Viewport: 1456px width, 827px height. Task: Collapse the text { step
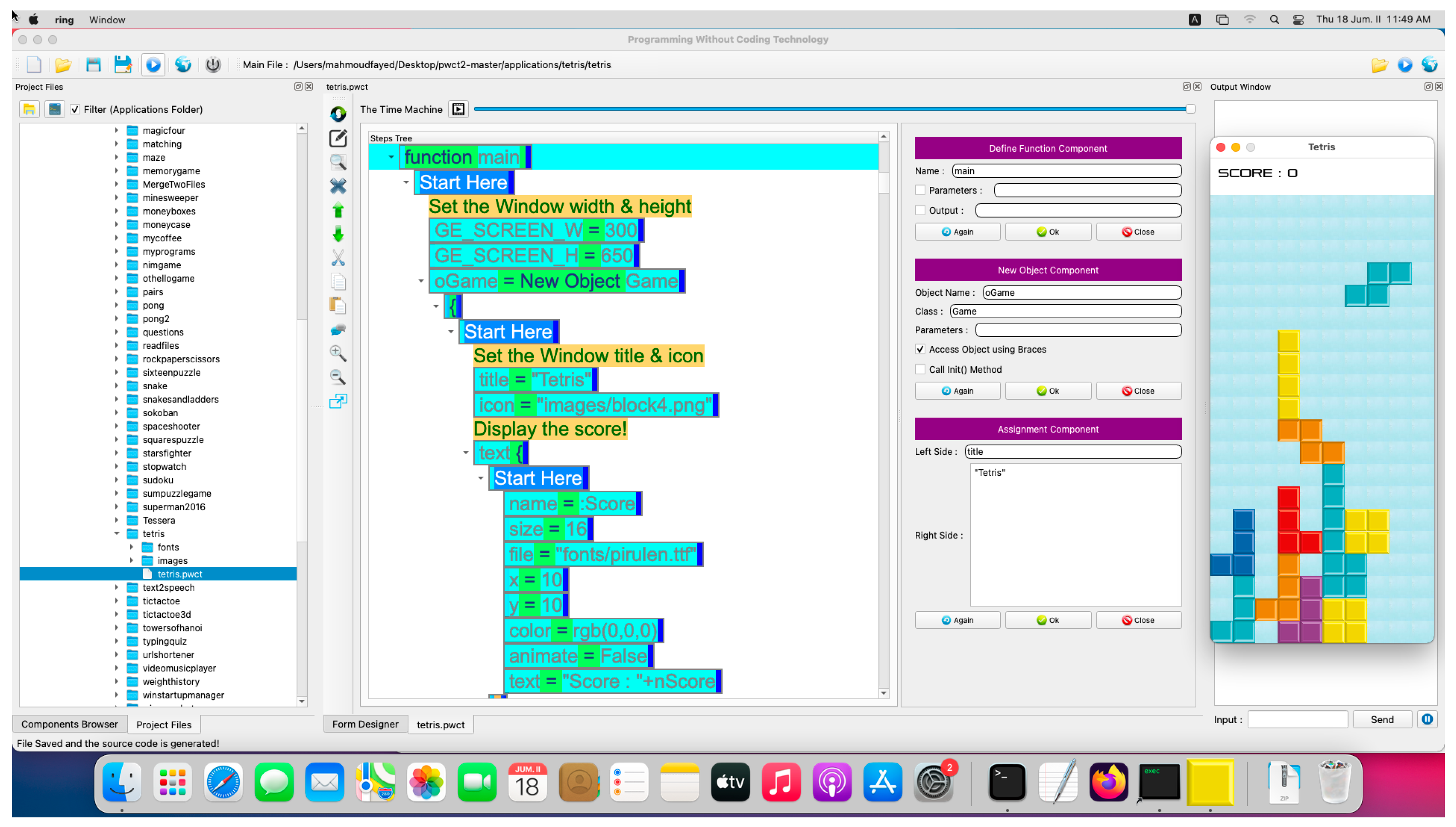[x=466, y=453]
